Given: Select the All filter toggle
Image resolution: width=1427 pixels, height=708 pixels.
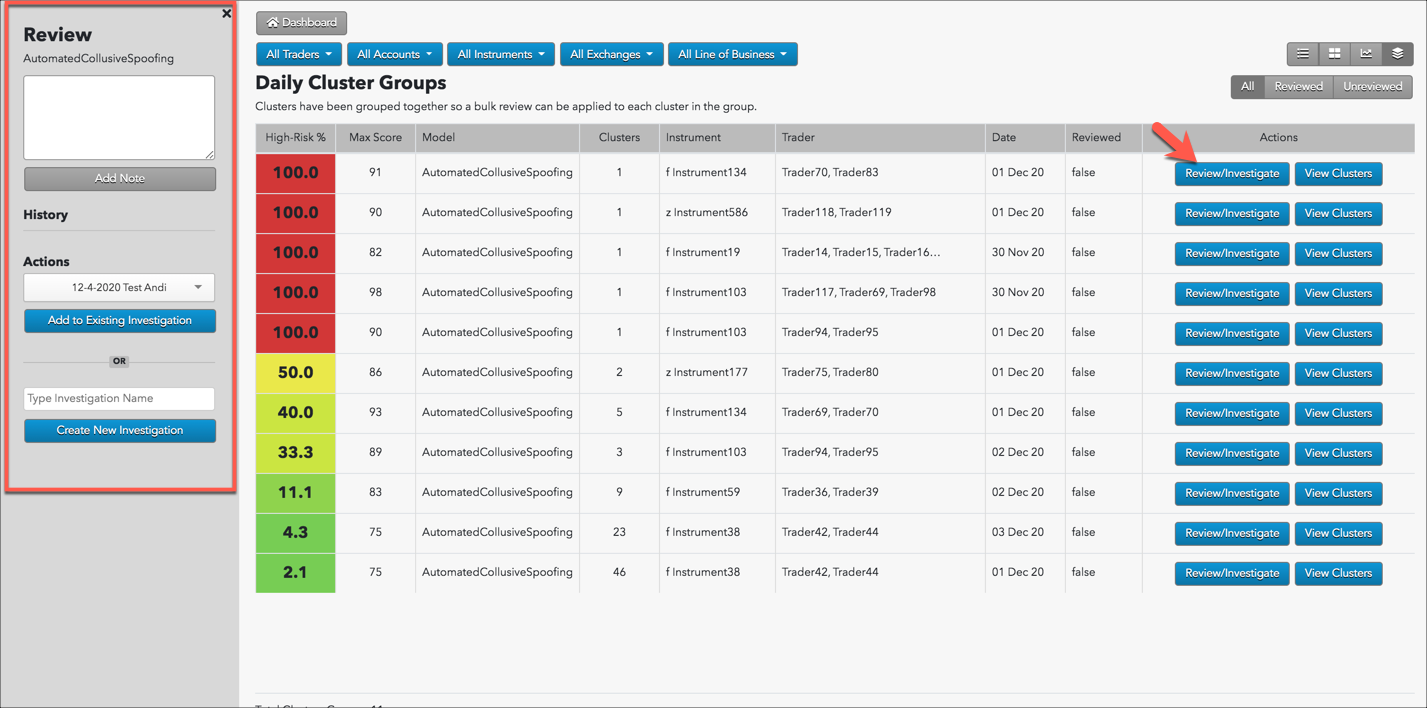Looking at the screenshot, I should (x=1247, y=87).
